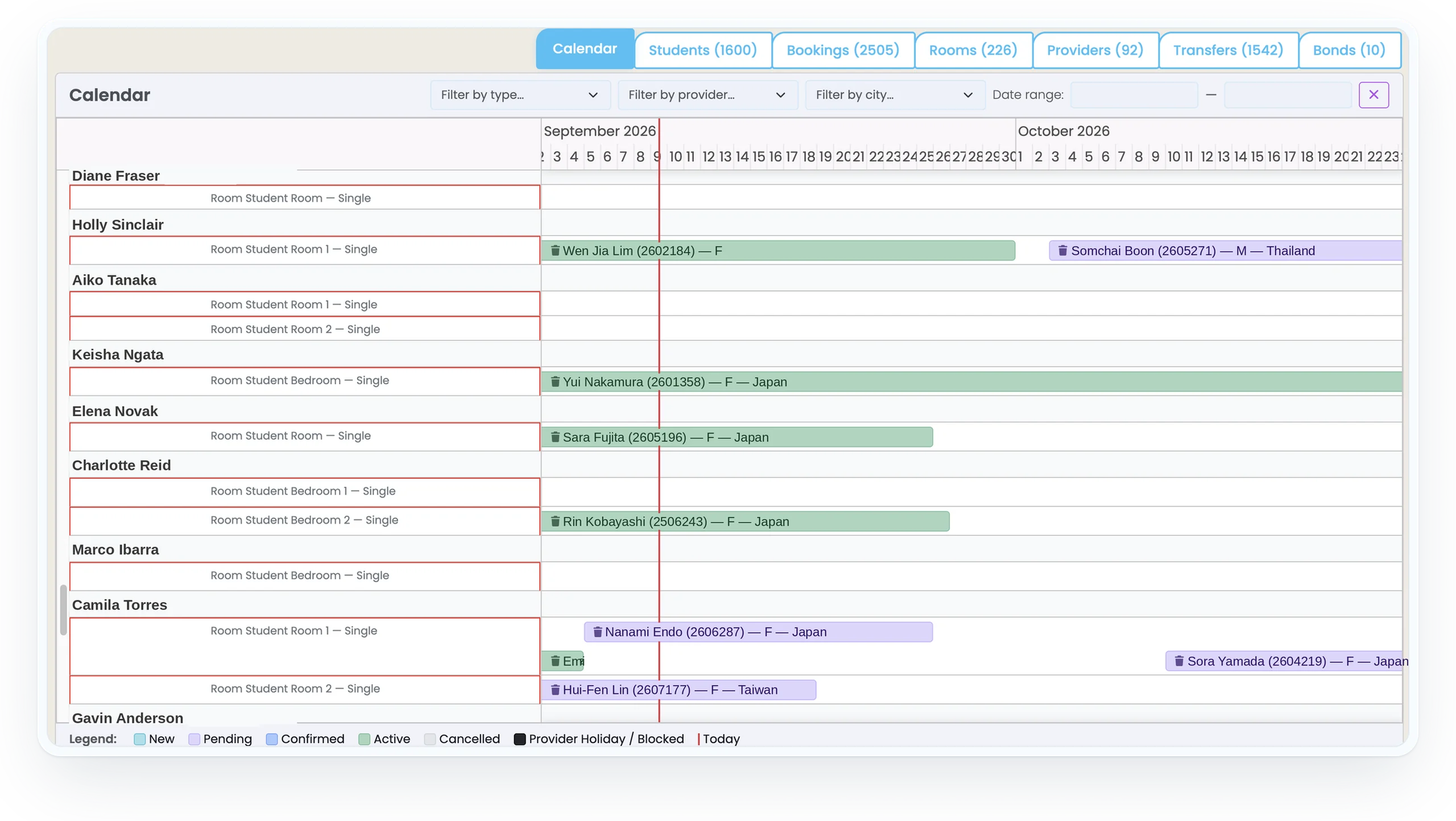Click Aiko Tanaka's Room Student Room 2 row
This screenshot has width=1456, height=821.
304,329
